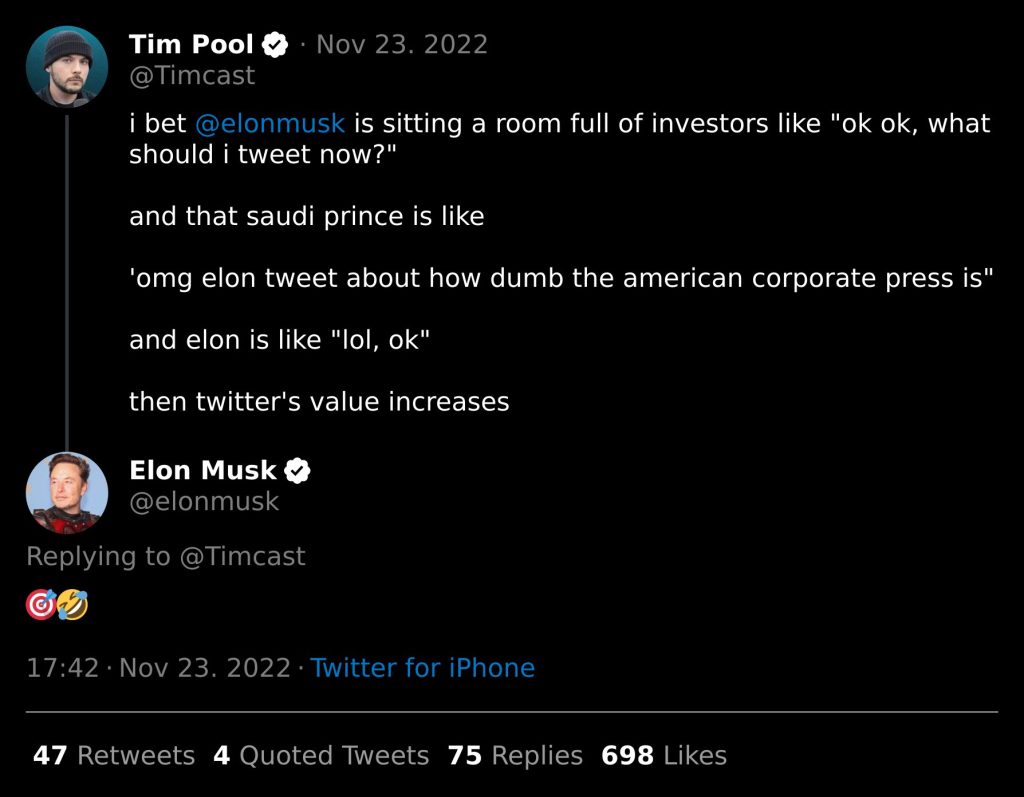Open the "Twitter for iPhone" source link

tap(422, 668)
